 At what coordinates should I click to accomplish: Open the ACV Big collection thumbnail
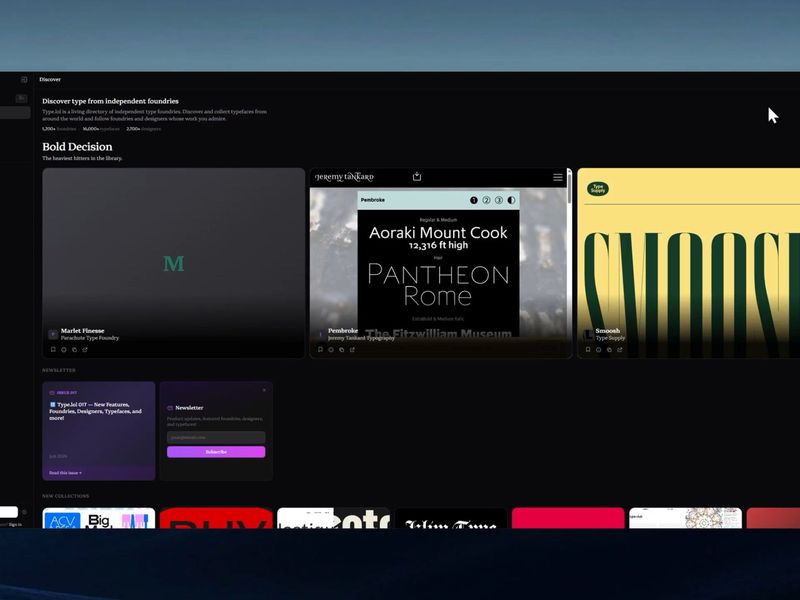pyautogui.click(x=98, y=518)
